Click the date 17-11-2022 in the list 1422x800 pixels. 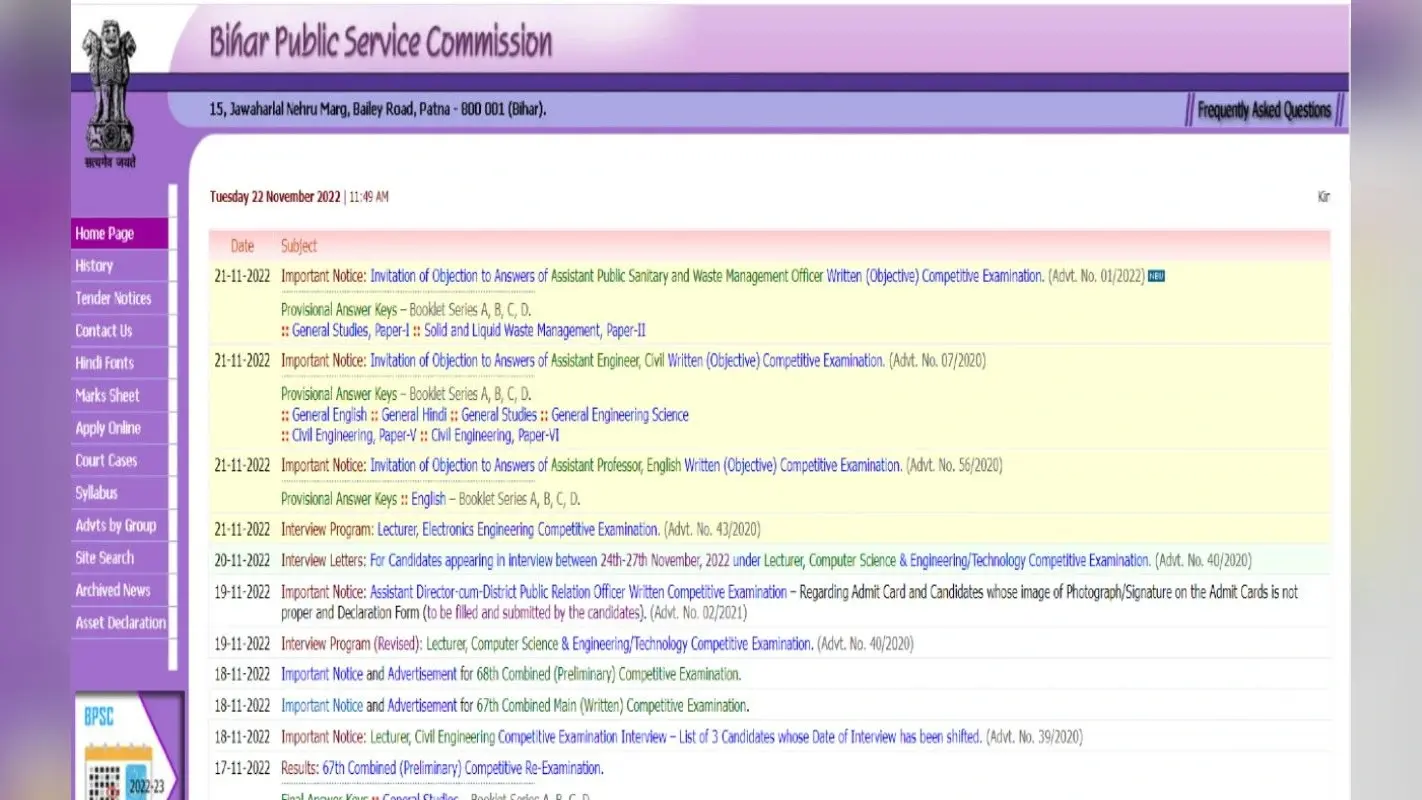click(242, 768)
